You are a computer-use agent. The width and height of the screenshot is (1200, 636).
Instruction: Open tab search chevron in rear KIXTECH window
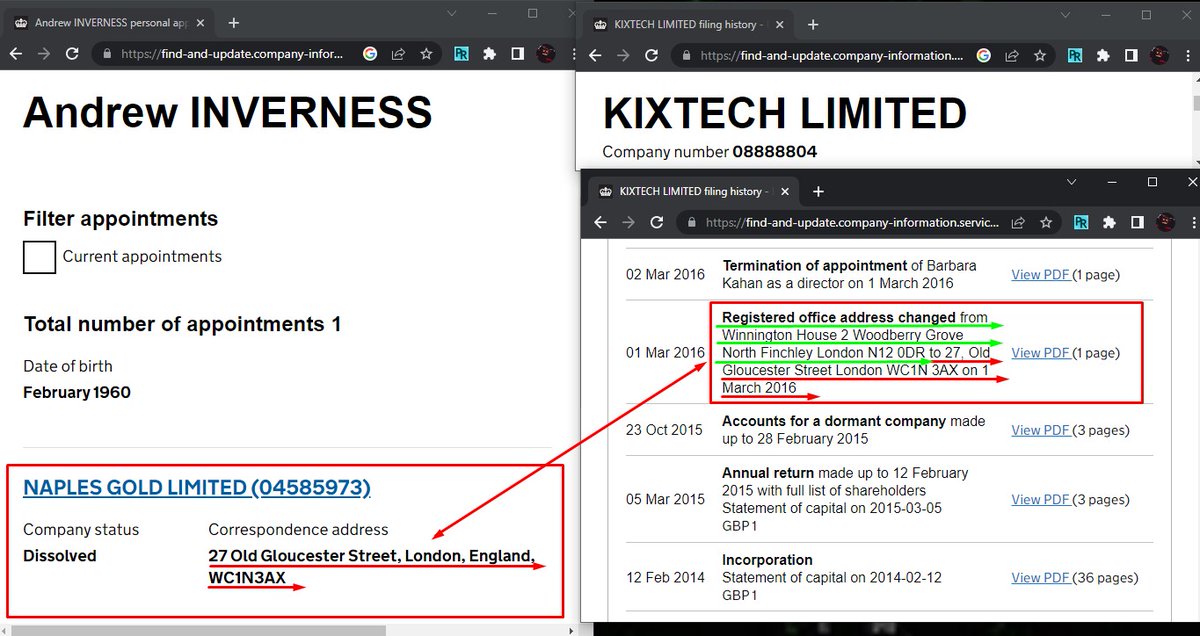(1064, 15)
